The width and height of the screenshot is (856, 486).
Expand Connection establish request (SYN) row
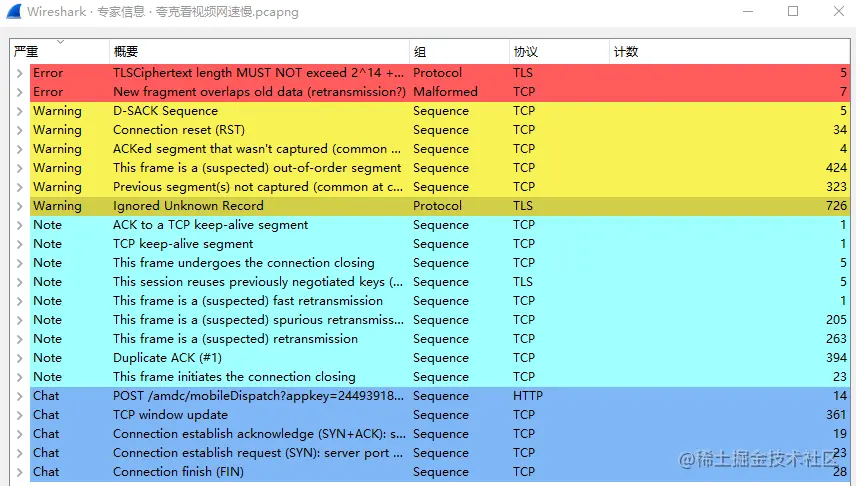(x=20, y=453)
